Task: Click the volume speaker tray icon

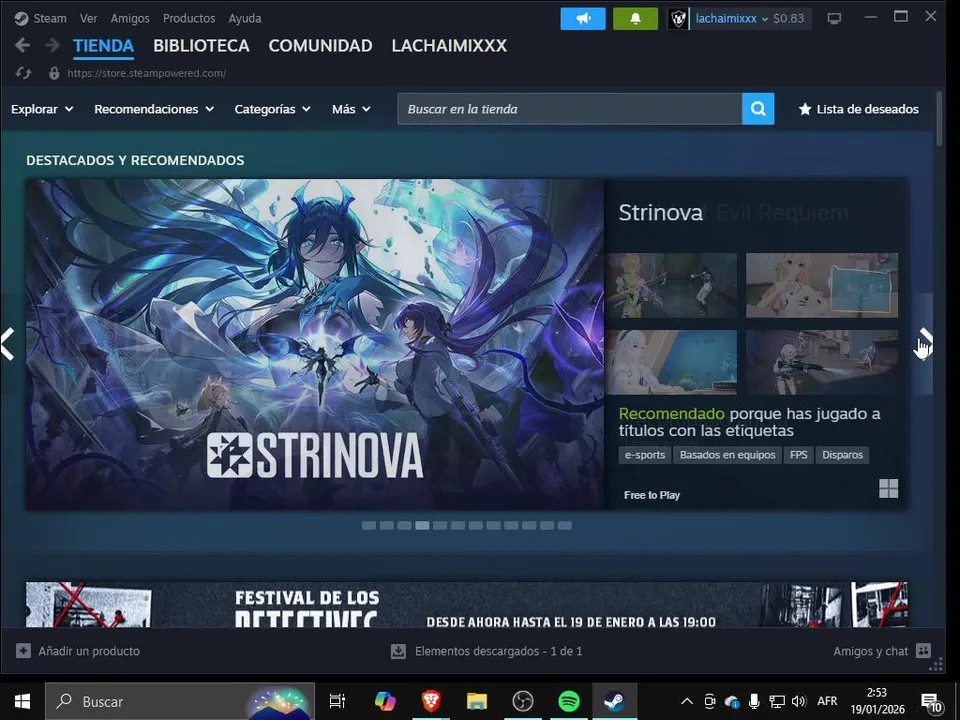Action: (x=798, y=701)
